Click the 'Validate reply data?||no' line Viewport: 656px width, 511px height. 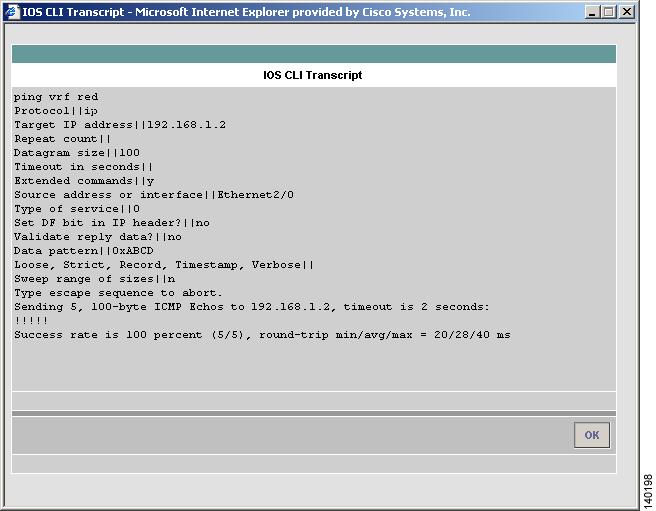click(98, 237)
